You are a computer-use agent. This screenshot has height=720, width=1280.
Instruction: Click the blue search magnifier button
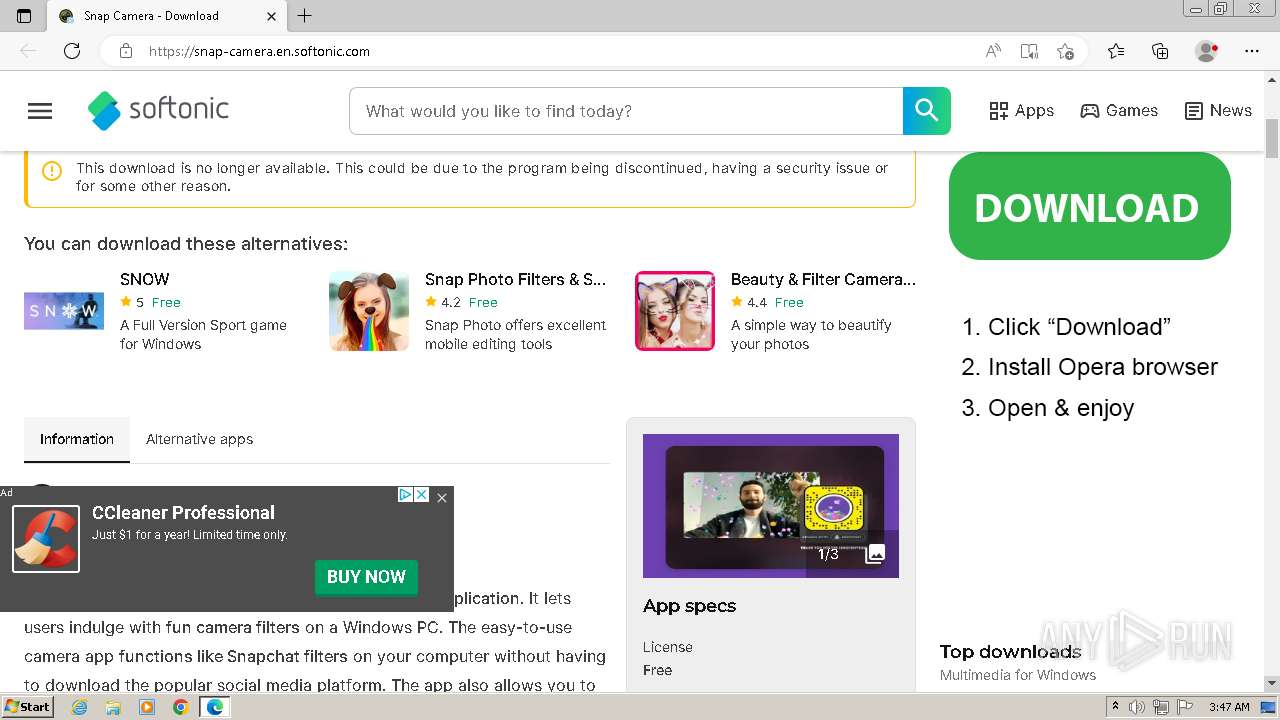(927, 111)
